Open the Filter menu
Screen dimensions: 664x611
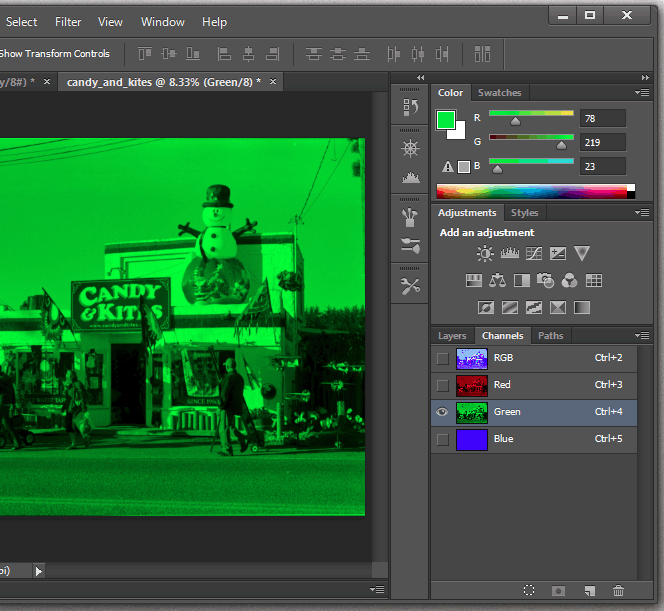click(x=68, y=22)
